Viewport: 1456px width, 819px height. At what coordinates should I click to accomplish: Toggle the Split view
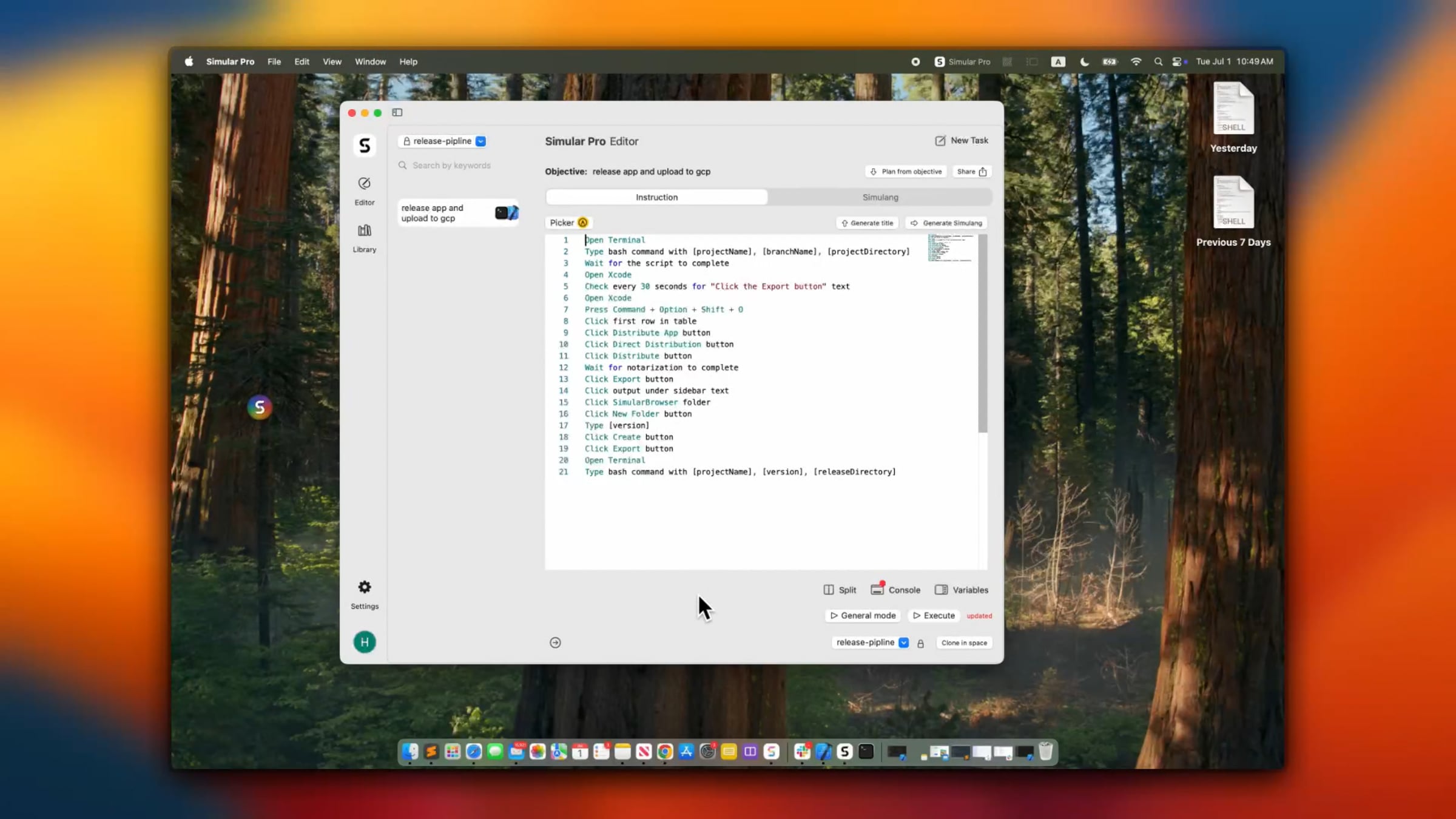pyautogui.click(x=840, y=590)
